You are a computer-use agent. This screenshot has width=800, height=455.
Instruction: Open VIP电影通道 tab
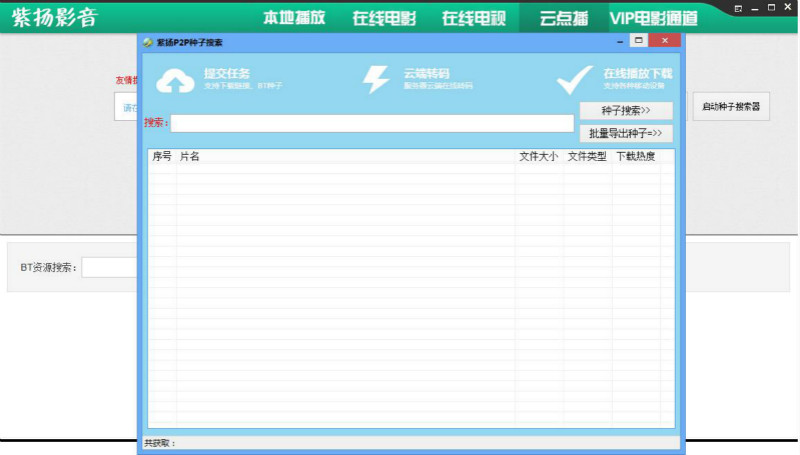click(654, 18)
